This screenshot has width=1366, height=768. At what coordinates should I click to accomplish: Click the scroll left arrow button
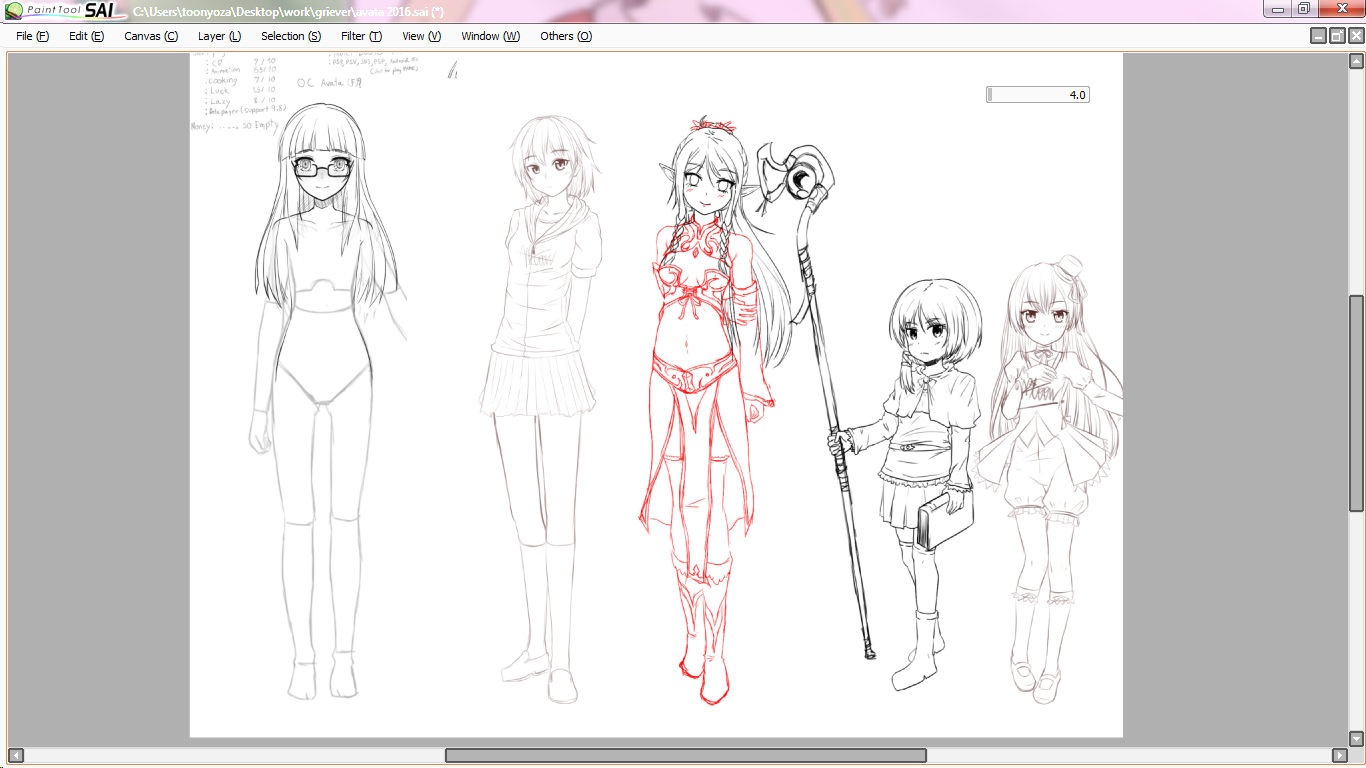(15, 755)
